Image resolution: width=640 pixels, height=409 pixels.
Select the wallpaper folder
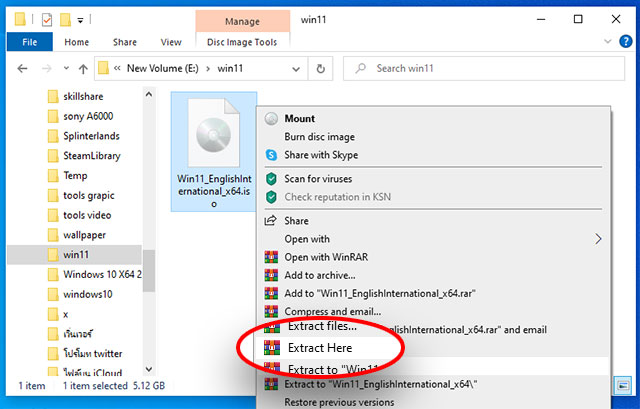click(x=84, y=235)
